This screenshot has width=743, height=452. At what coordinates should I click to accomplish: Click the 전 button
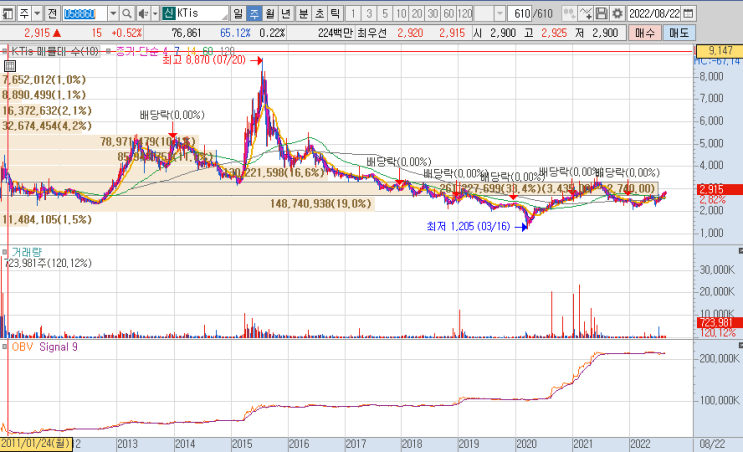point(52,13)
